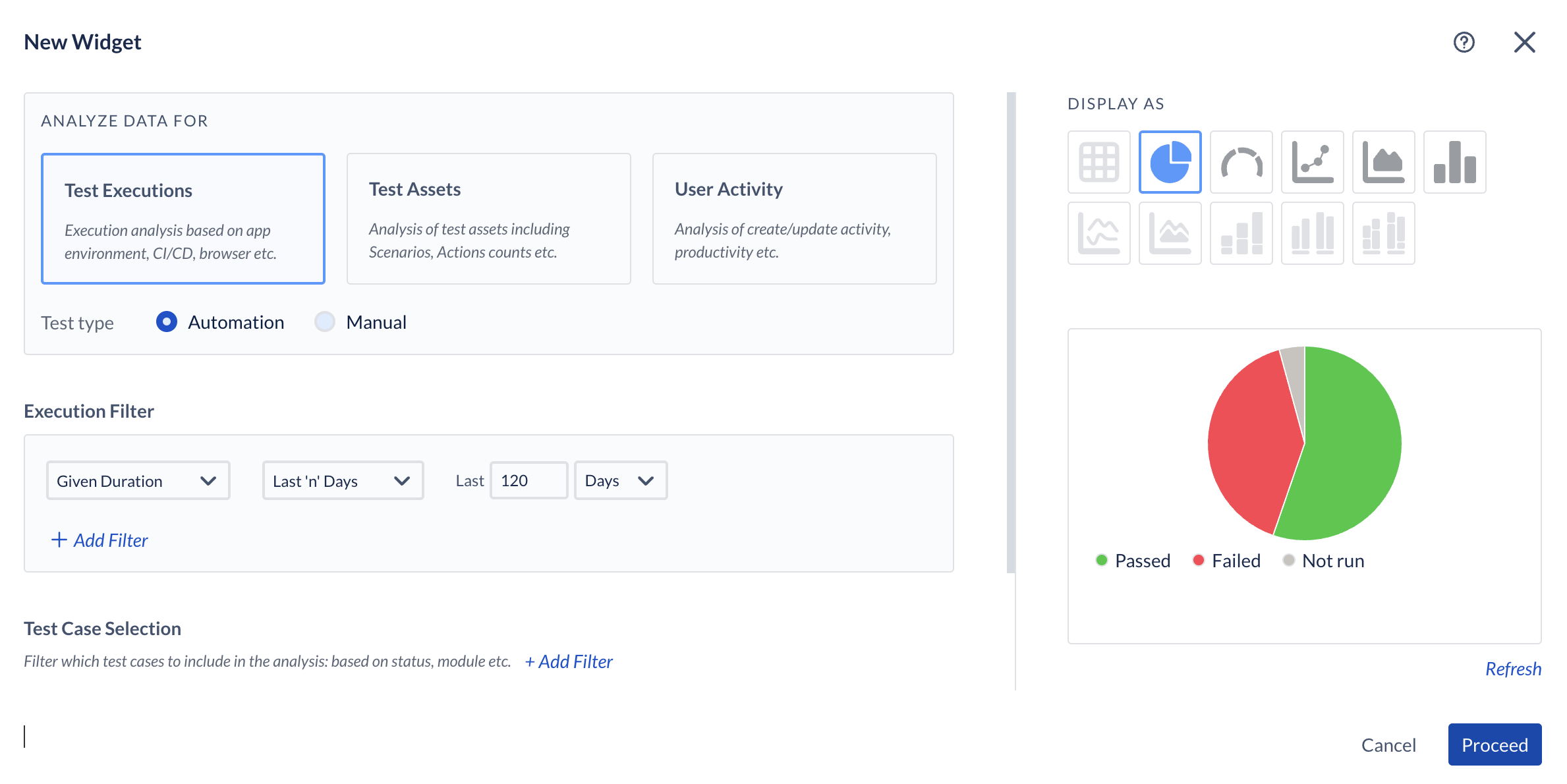Viewport: 1567px width, 784px height.
Task: Choose the gauge chart display icon
Action: [x=1241, y=162]
